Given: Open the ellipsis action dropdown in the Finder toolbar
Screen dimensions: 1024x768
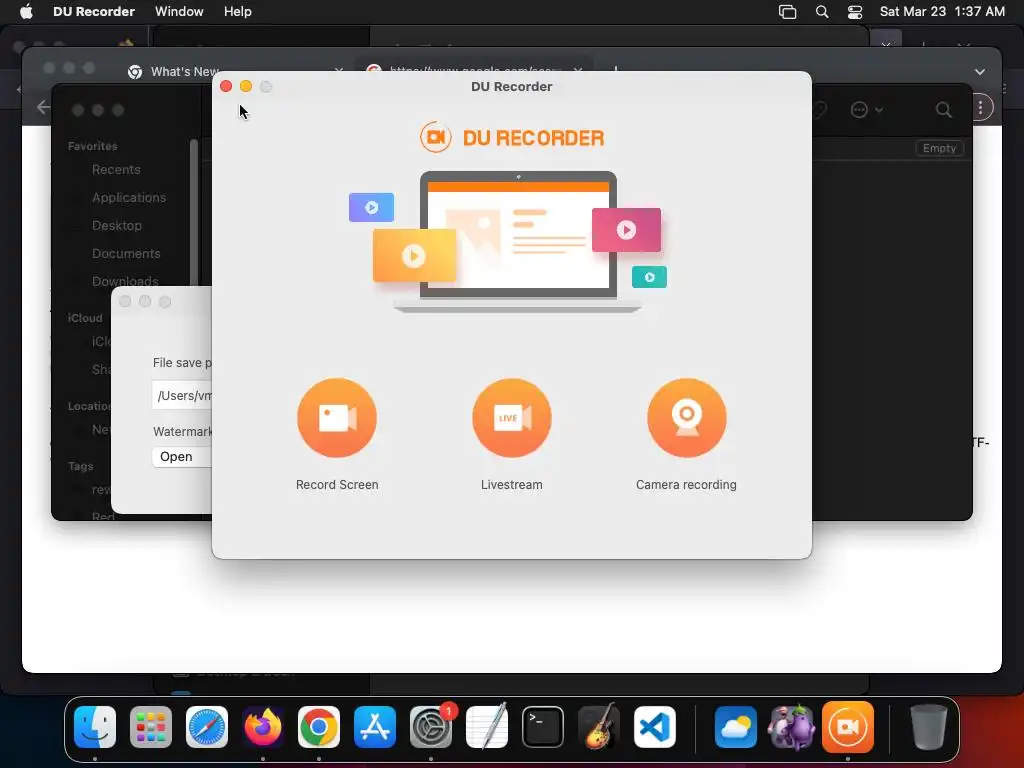Looking at the screenshot, I should [x=867, y=110].
